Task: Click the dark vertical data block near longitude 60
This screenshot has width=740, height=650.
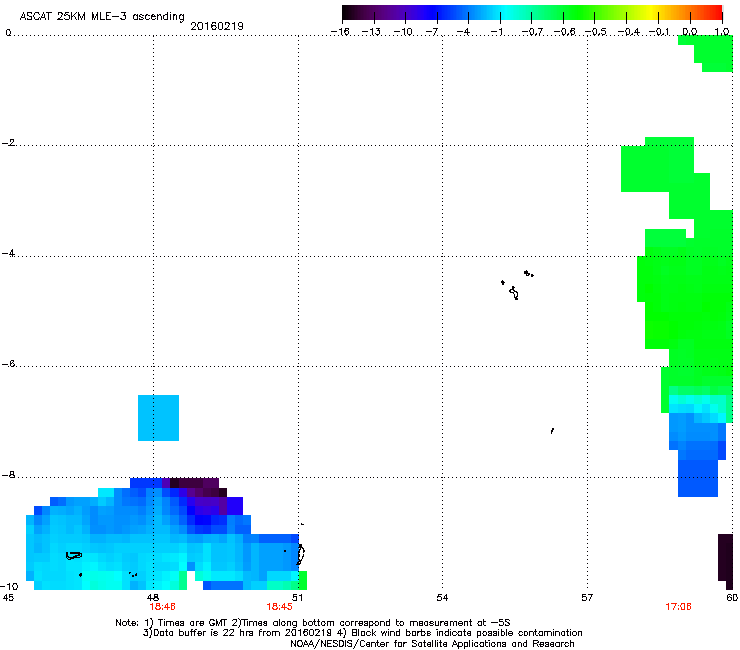Action: point(725,562)
